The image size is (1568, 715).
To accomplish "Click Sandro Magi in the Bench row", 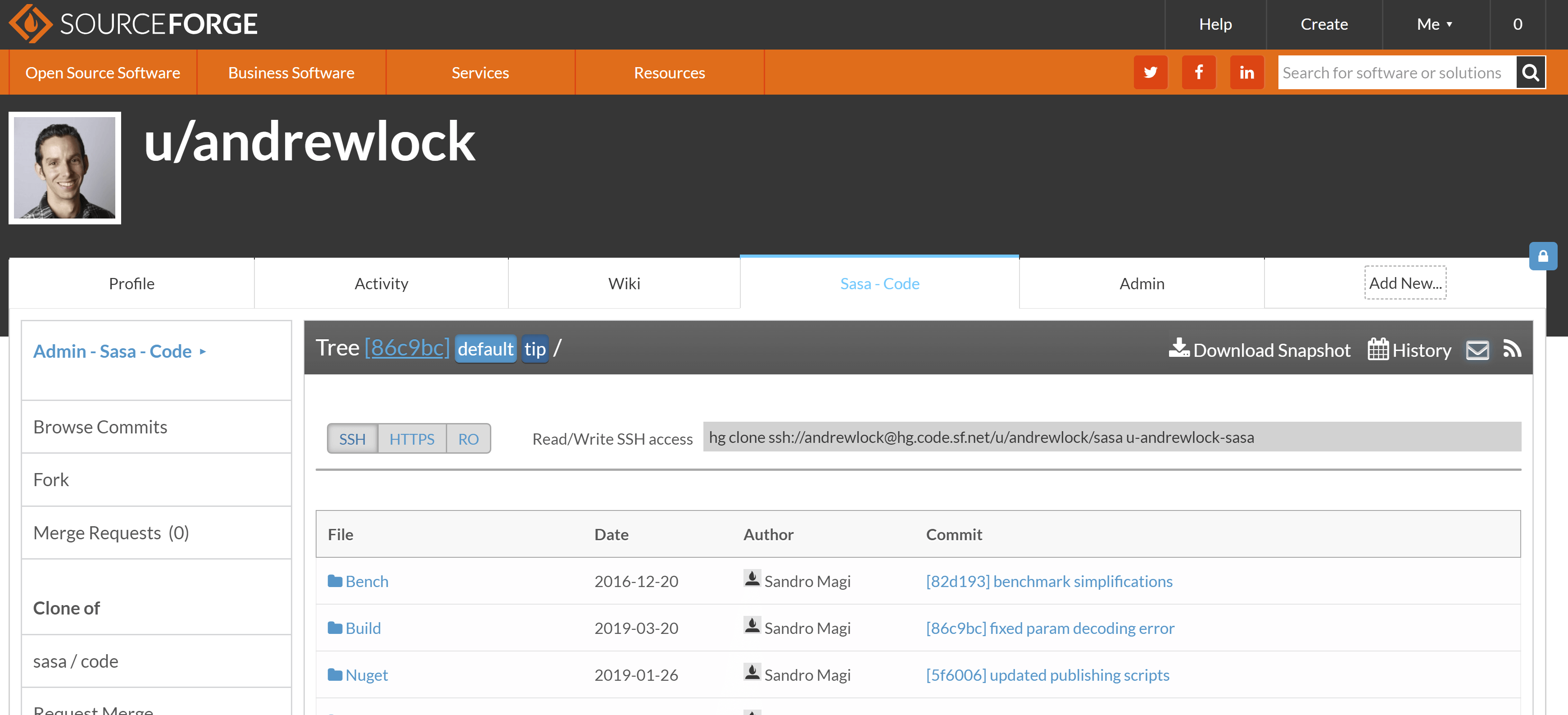I will 807,581.
